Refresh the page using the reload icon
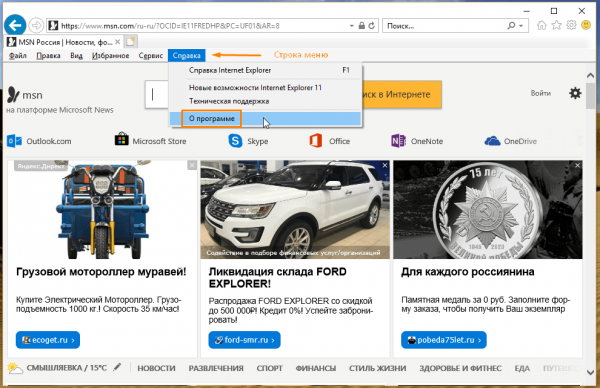The width and height of the screenshot is (600, 388). click(x=372, y=26)
